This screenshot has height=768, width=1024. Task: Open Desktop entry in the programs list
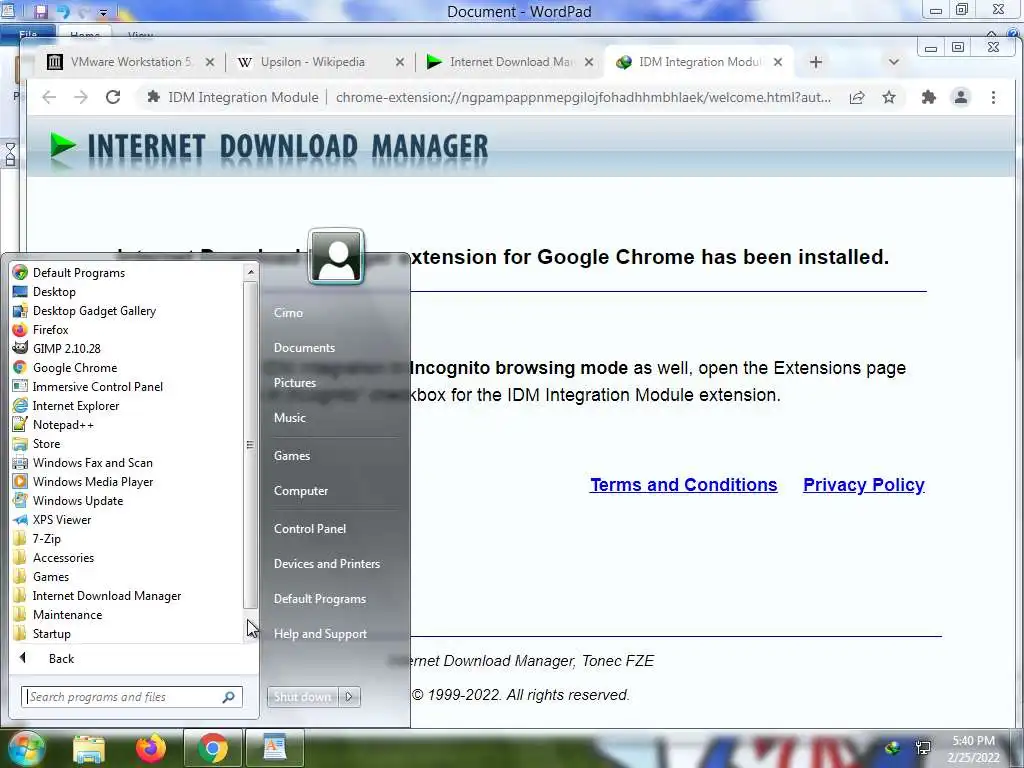54,292
